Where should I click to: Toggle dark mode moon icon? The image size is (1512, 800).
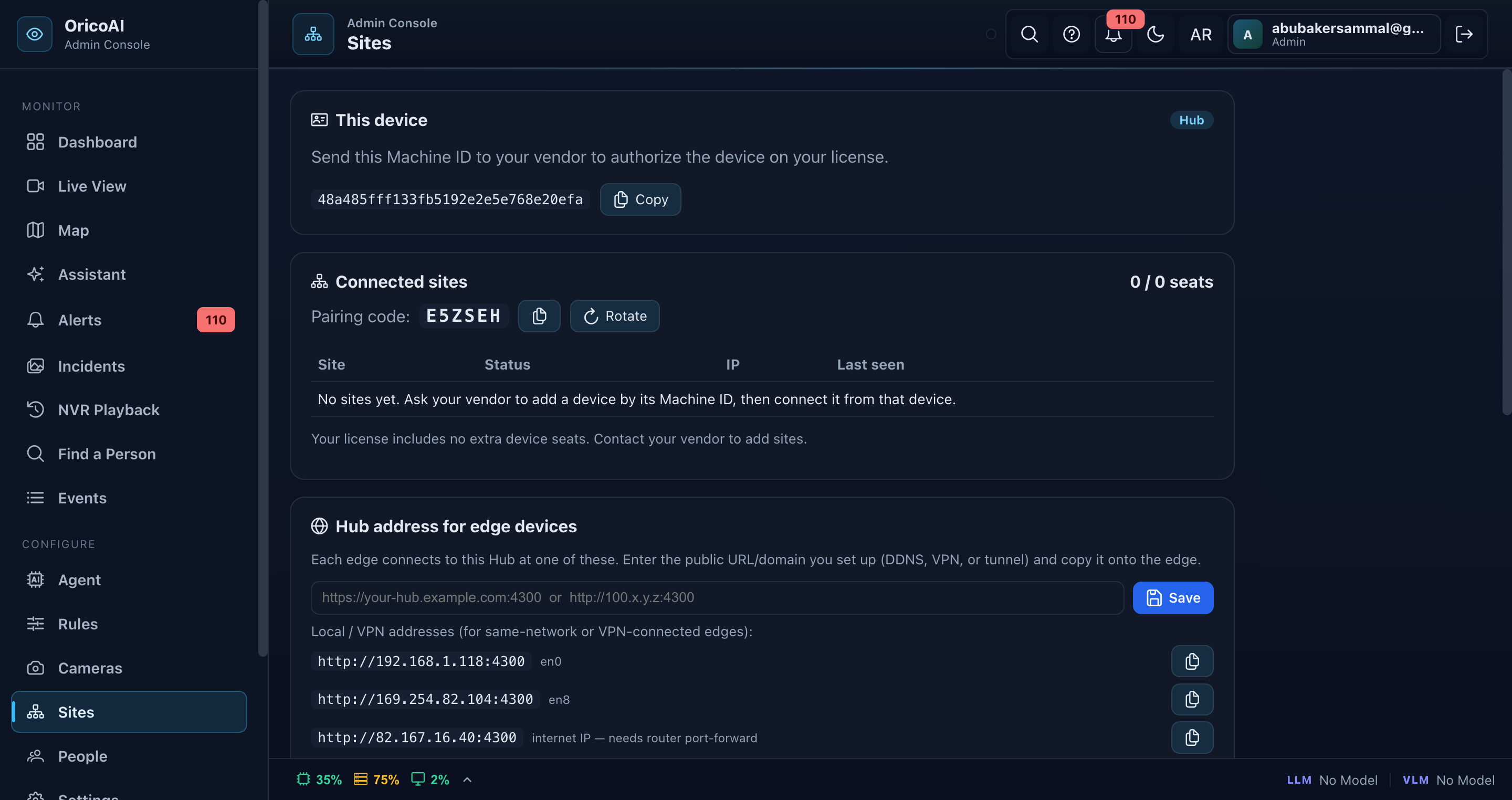[1156, 34]
